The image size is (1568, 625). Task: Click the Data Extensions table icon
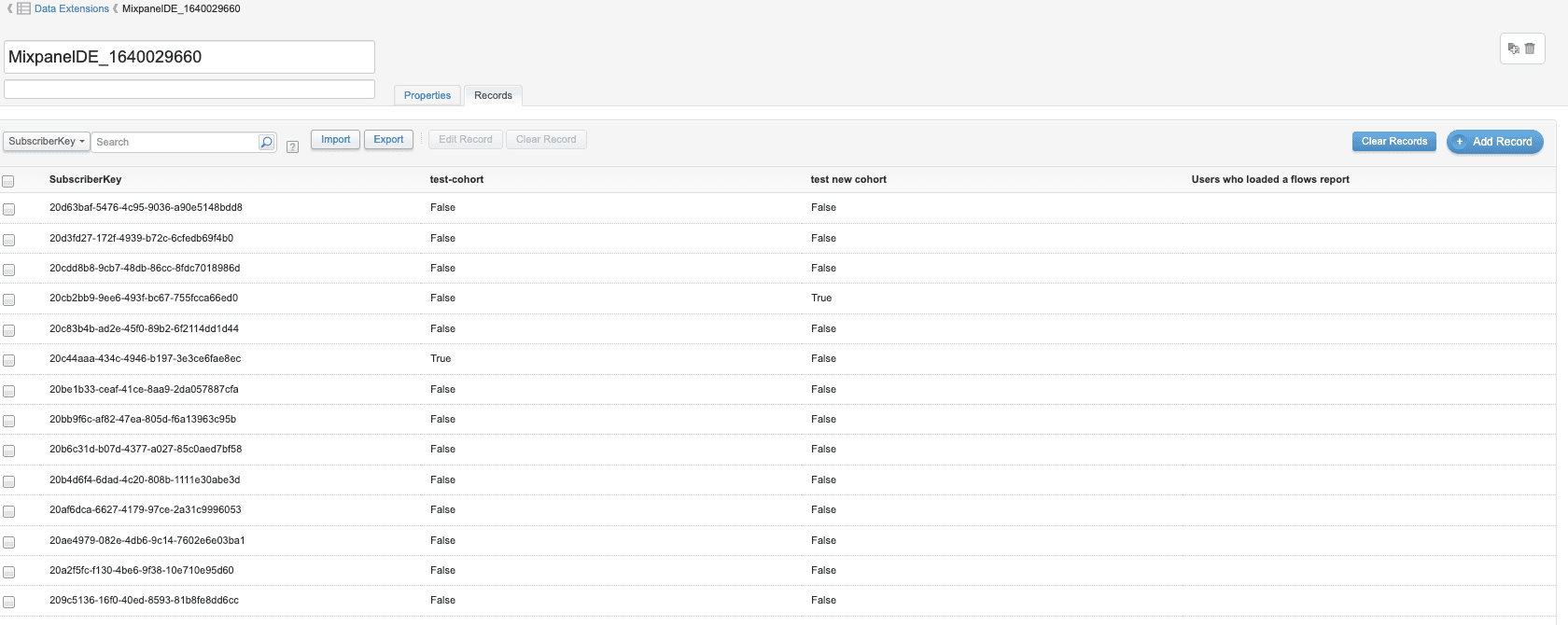23,8
